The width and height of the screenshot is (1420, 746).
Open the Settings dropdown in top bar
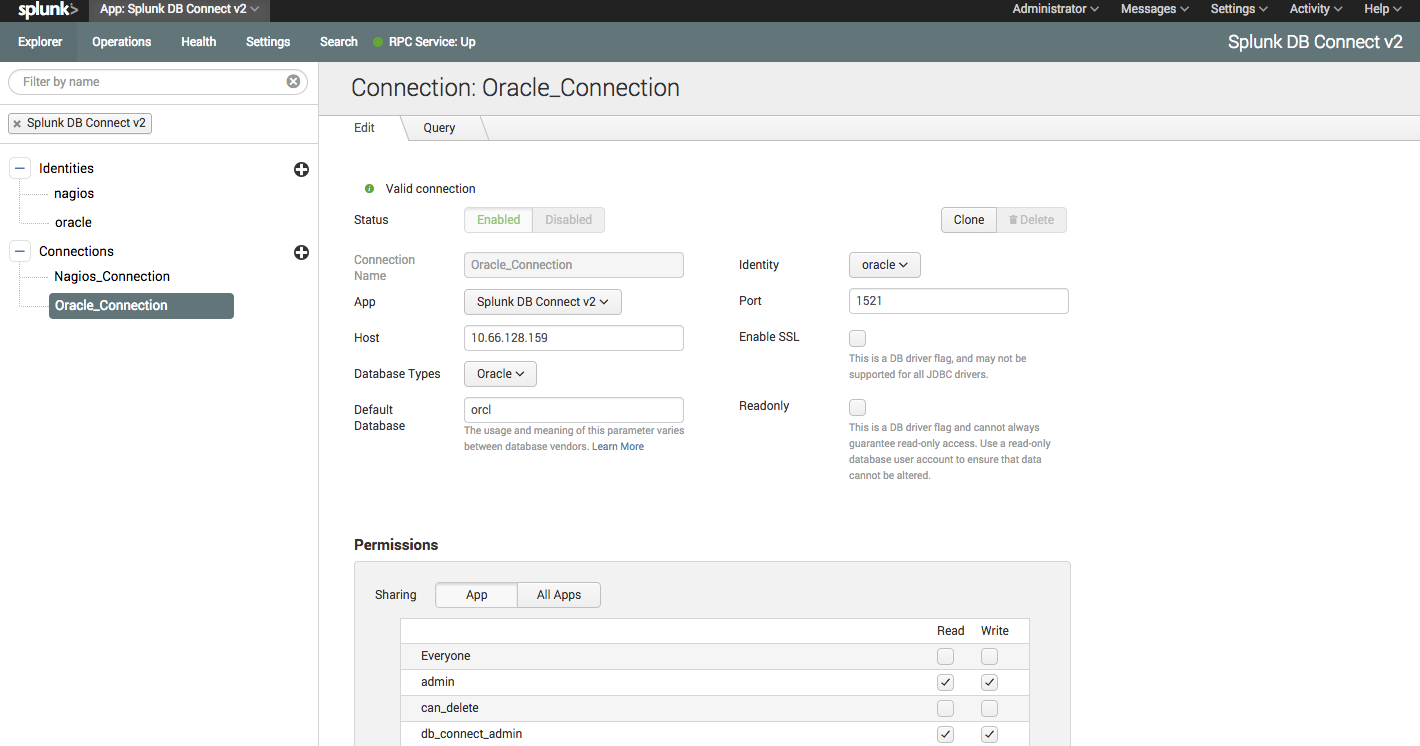point(1239,9)
